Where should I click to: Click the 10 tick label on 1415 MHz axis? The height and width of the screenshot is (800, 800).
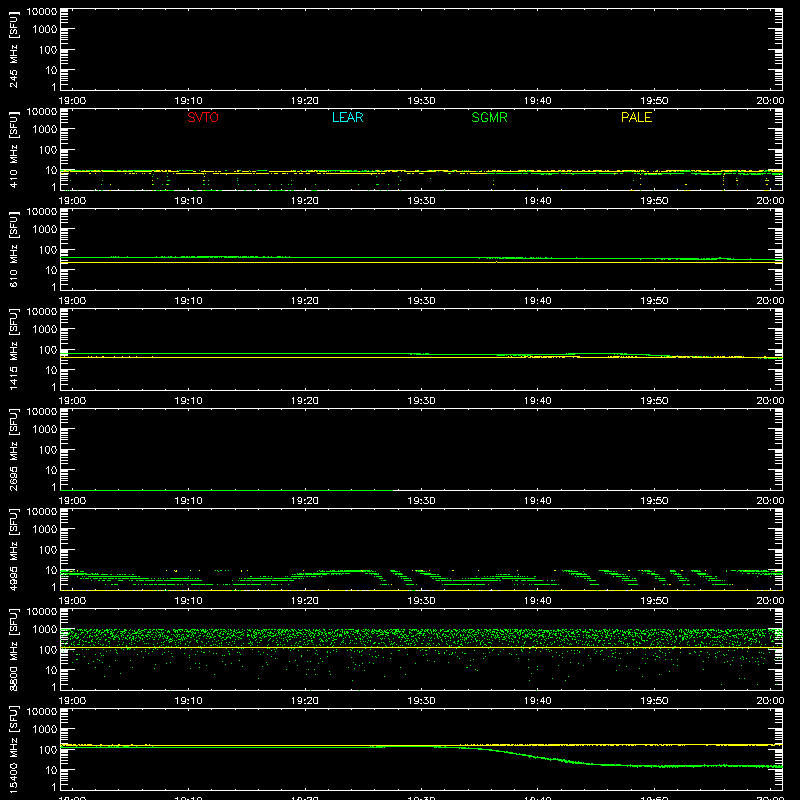(x=51, y=370)
